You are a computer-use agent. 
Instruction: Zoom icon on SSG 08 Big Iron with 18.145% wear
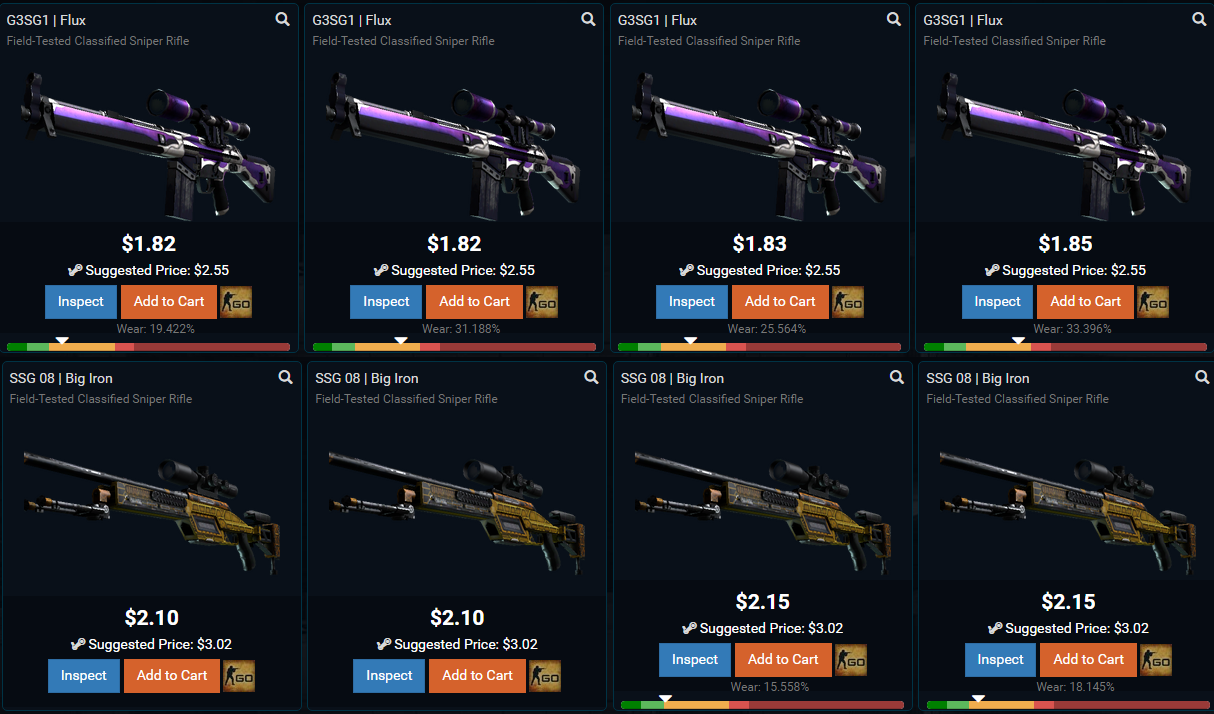tap(1203, 377)
